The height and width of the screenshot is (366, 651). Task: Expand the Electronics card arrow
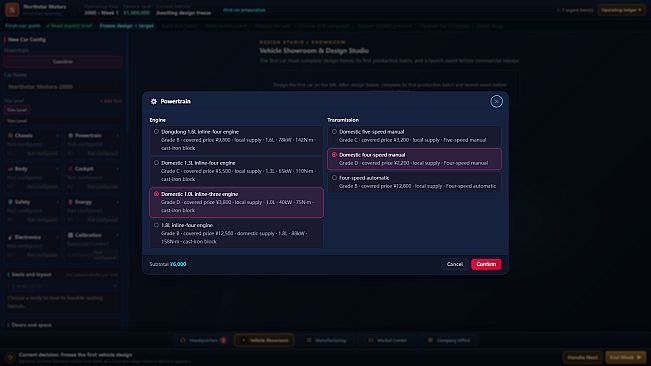pyautogui.click(x=57, y=237)
